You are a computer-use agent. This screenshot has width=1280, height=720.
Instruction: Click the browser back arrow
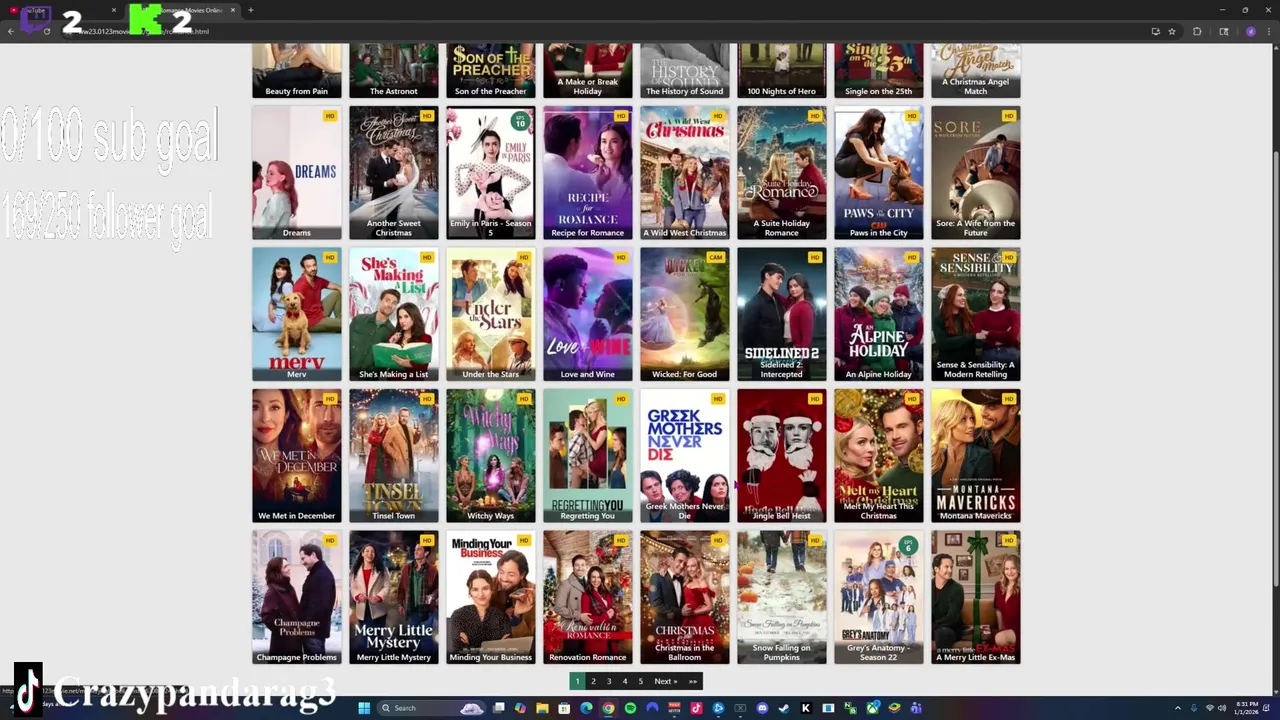coord(10,31)
